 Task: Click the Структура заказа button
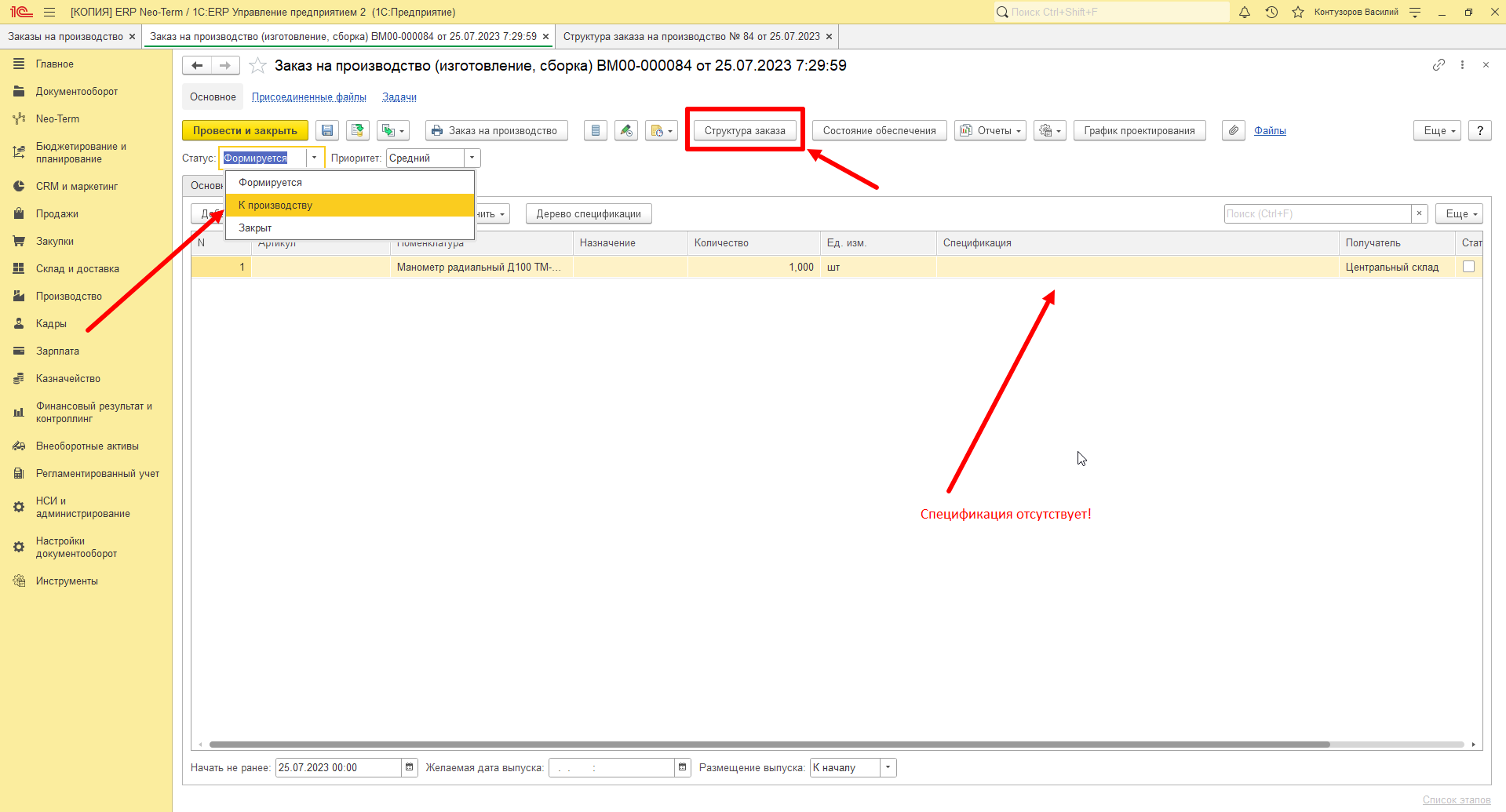pyautogui.click(x=745, y=131)
